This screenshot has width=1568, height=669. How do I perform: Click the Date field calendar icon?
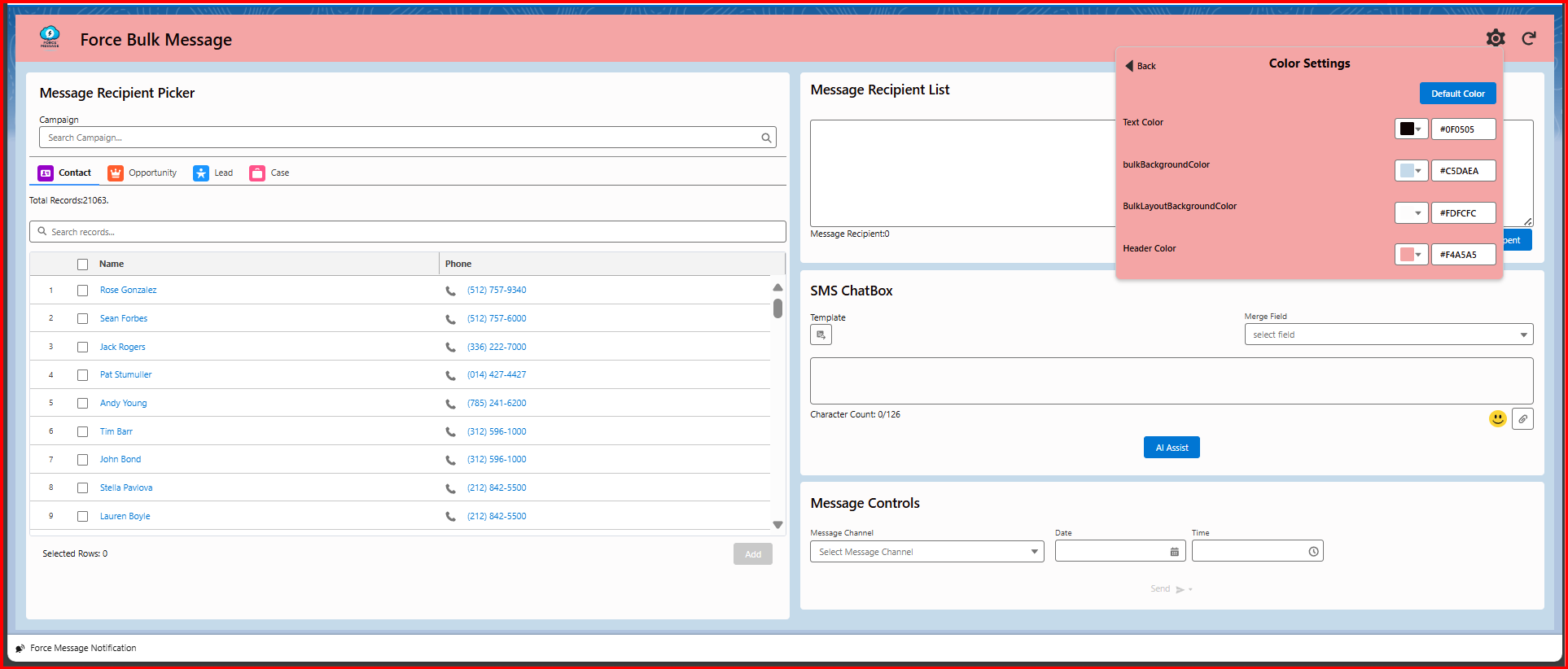pyautogui.click(x=1174, y=552)
